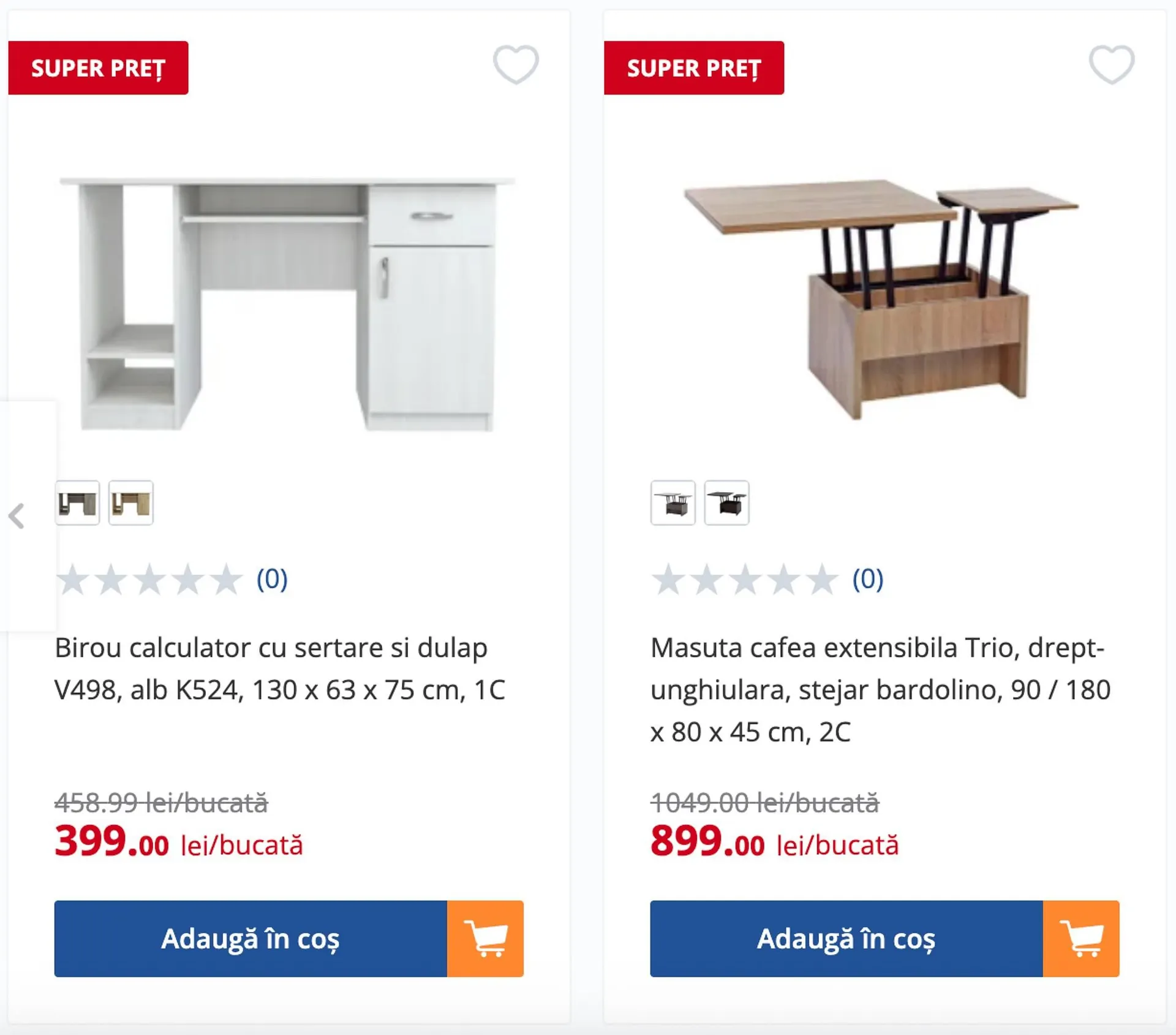Open the (0) reviews count for the coffee table
This screenshot has width=1176, height=1035.
(868, 579)
